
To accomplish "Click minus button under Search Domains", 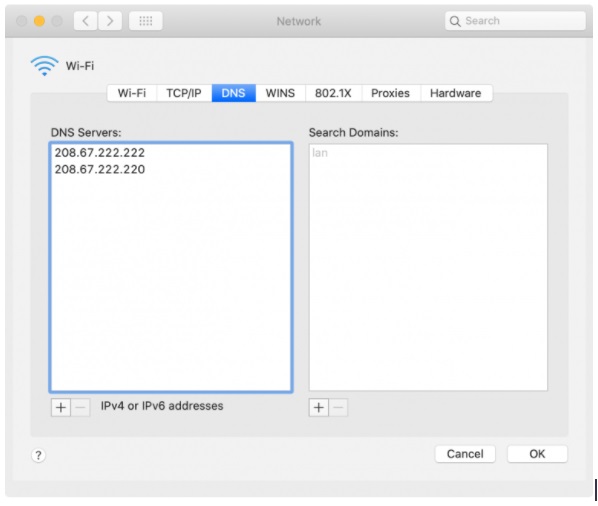I will pos(338,407).
